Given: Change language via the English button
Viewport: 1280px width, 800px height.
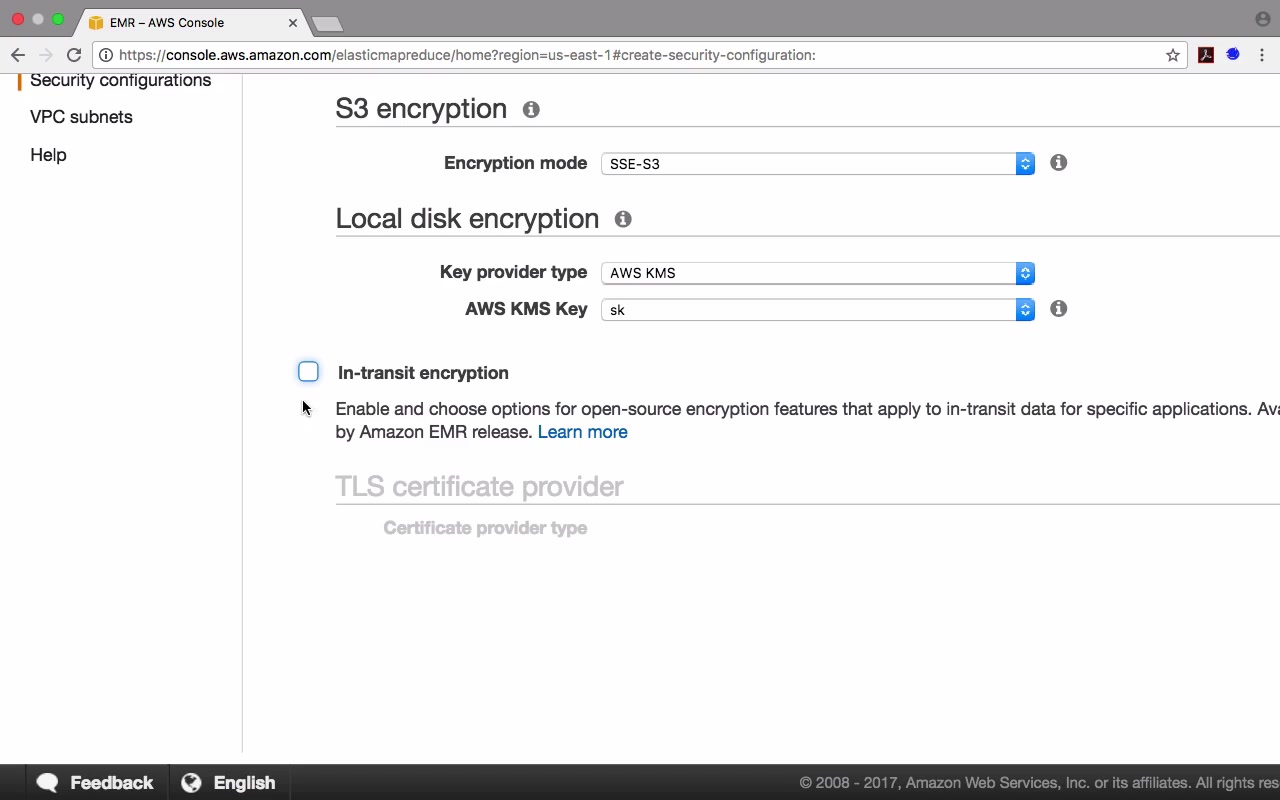Looking at the screenshot, I should [x=229, y=783].
